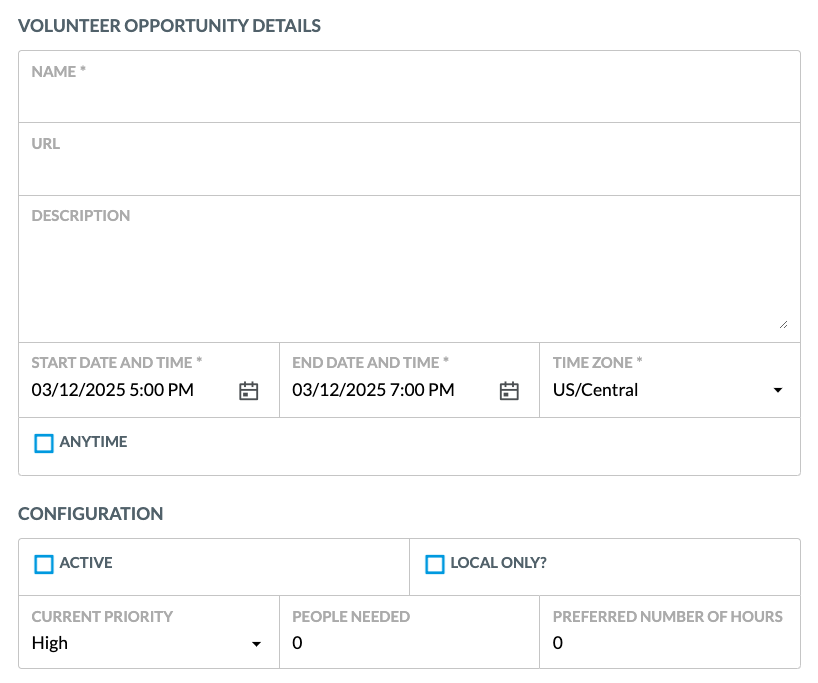Open the US/Central time zone selector
Image resolution: width=818 pixels, height=683 pixels.
(x=670, y=380)
